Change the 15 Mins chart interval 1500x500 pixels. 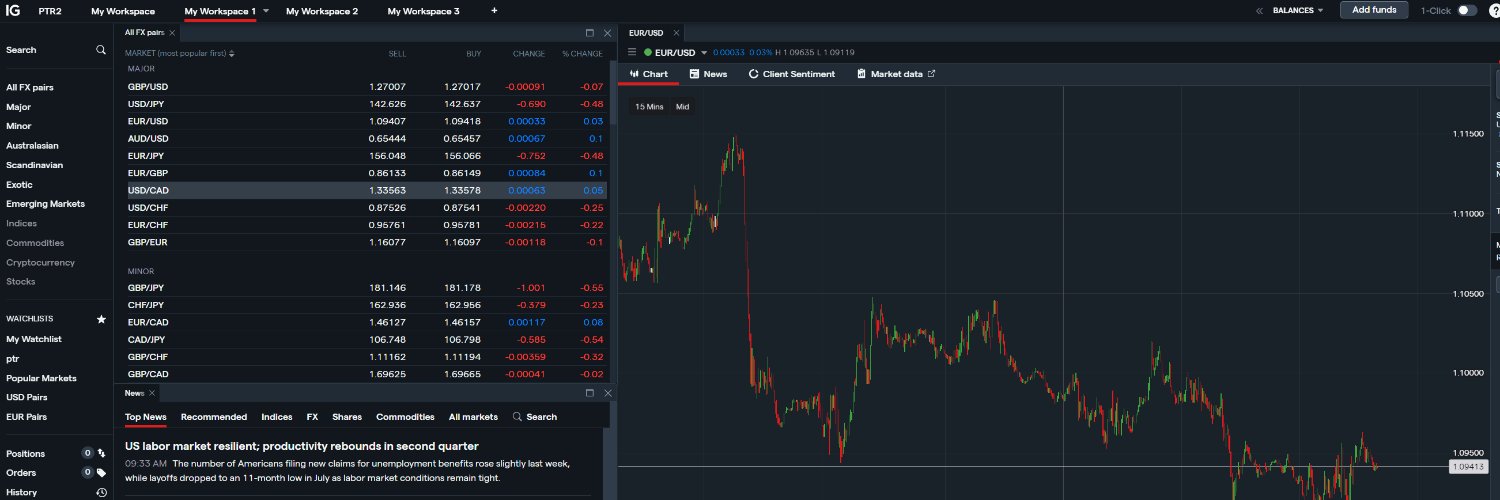click(x=649, y=106)
